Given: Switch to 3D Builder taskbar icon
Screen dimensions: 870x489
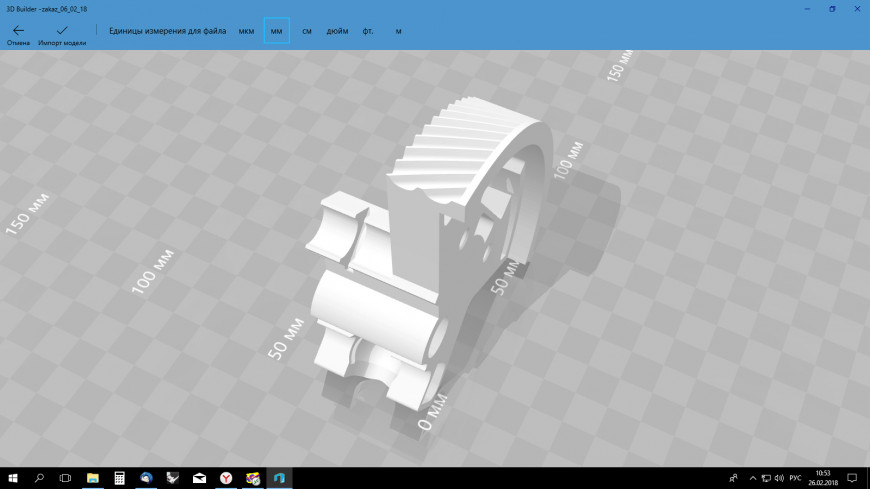Looking at the screenshot, I should coord(279,478).
